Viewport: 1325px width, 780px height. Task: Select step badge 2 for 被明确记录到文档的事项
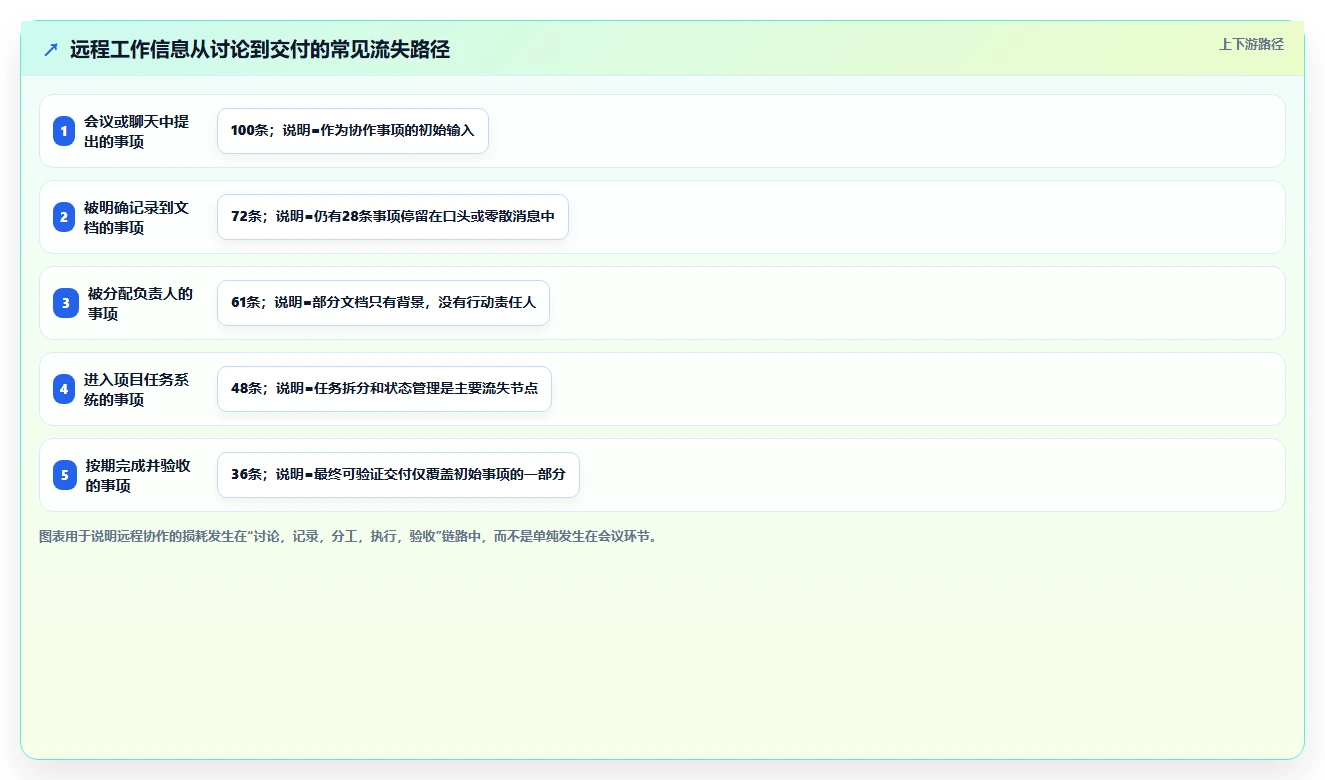pyautogui.click(x=64, y=217)
